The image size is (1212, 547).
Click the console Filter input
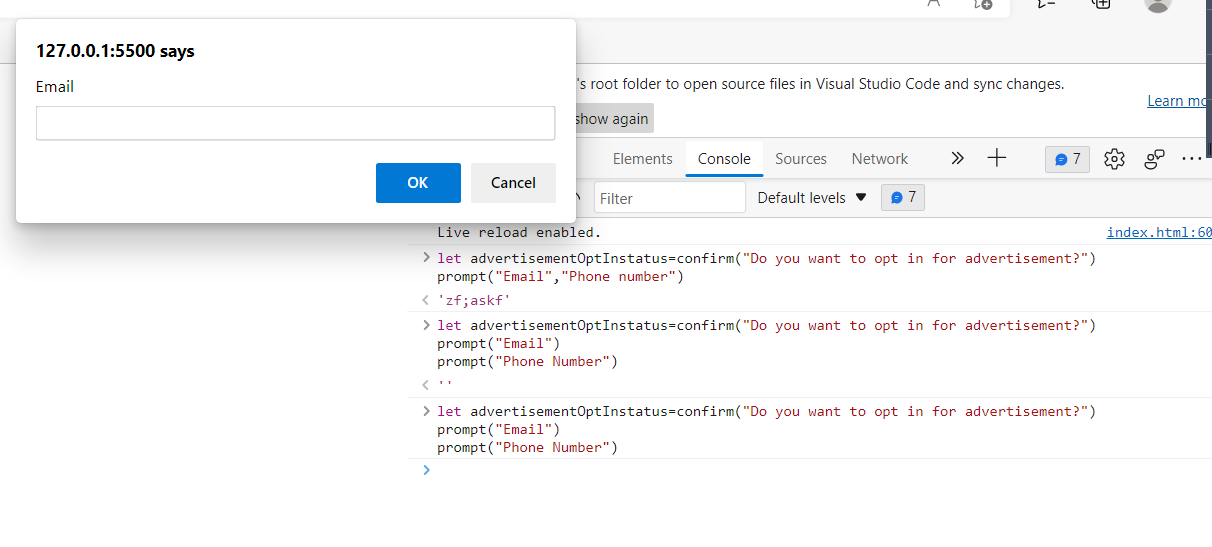(x=670, y=198)
